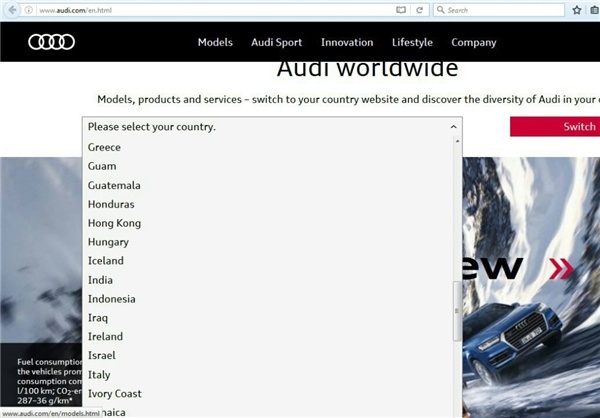Open the Models menu
Viewport: 600px width, 418px height.
click(215, 42)
